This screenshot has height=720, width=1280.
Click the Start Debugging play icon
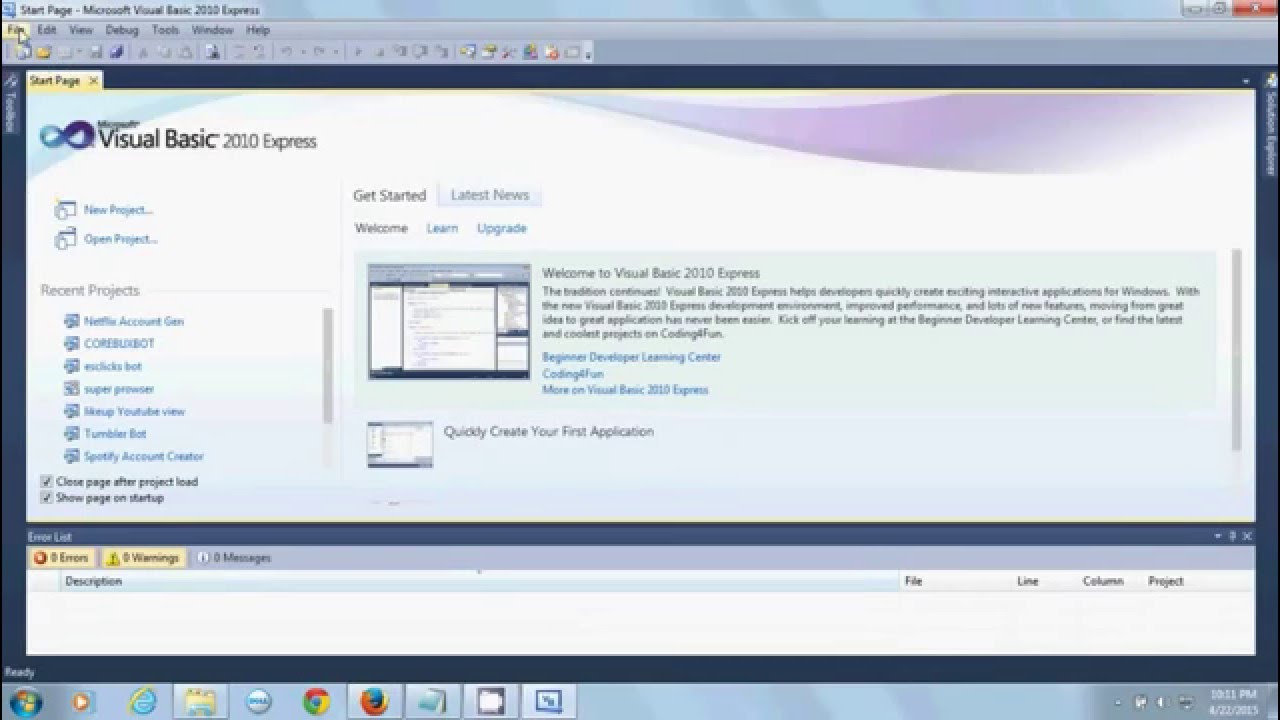358,51
